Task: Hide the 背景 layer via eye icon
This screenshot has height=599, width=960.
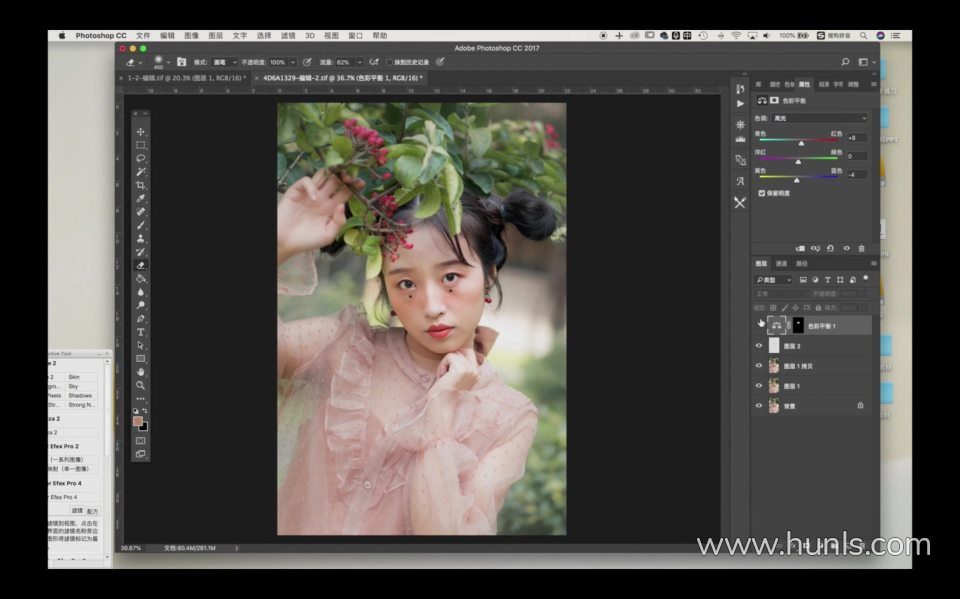Action: 759,405
